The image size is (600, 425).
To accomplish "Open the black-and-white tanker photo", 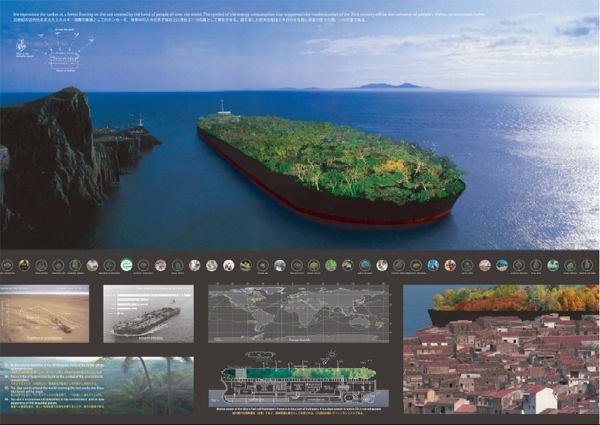I will 148,314.
